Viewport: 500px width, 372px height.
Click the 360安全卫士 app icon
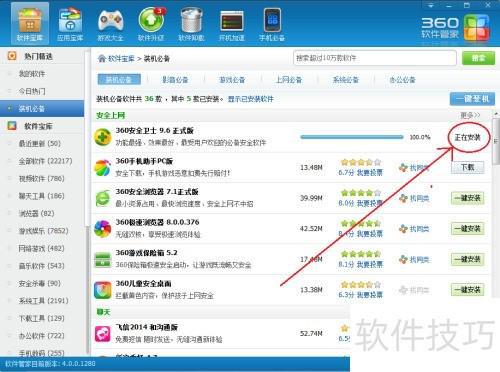tap(103, 137)
